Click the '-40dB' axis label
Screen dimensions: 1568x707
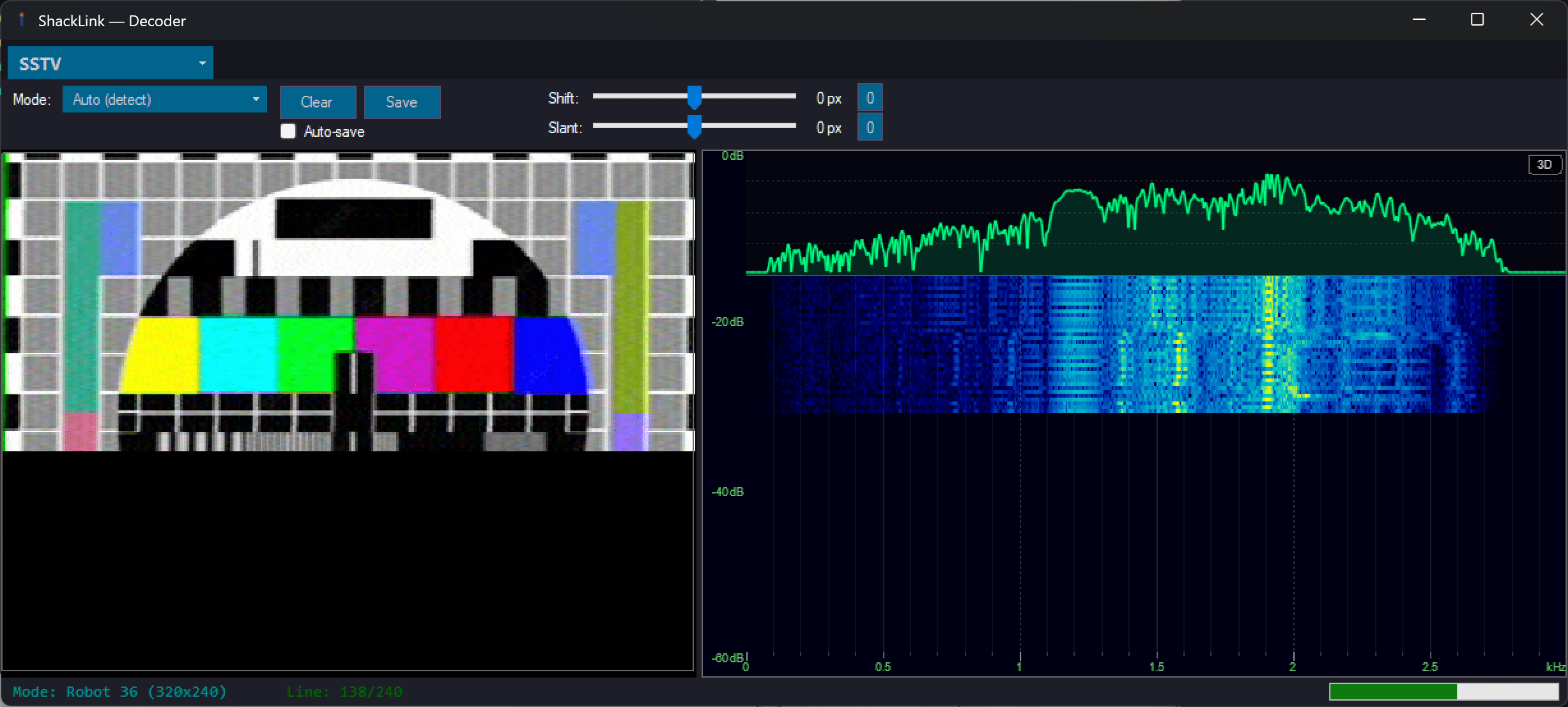click(x=728, y=492)
